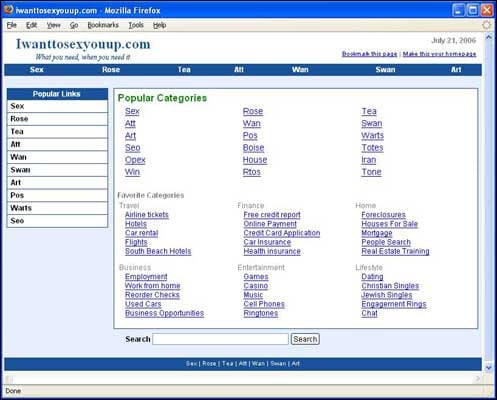Click the Search button
The height and width of the screenshot is (400, 497).
305,339
